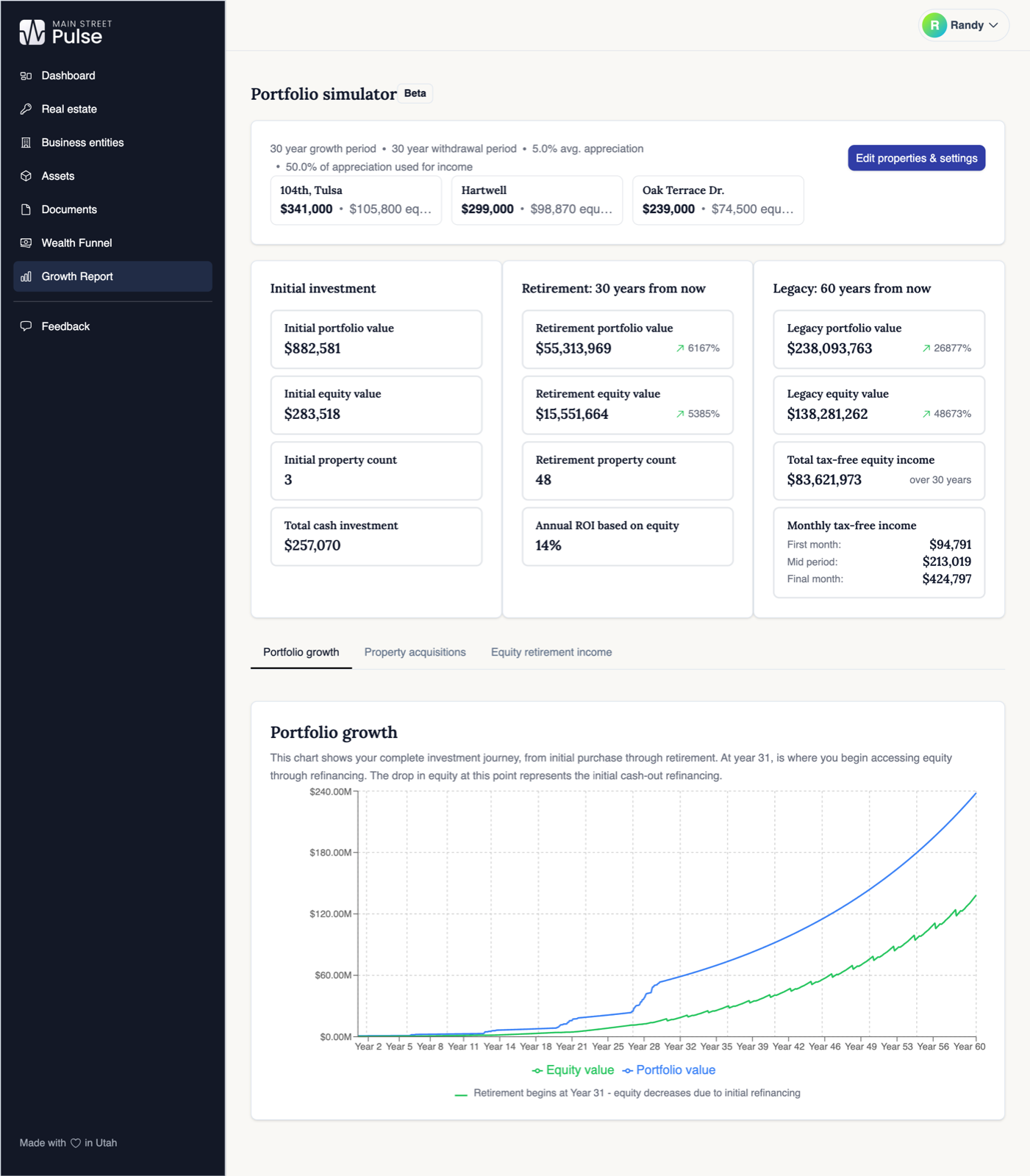Click the $240.00M y-axis label
Screen dimensions: 1030x1176
[x=330, y=792]
